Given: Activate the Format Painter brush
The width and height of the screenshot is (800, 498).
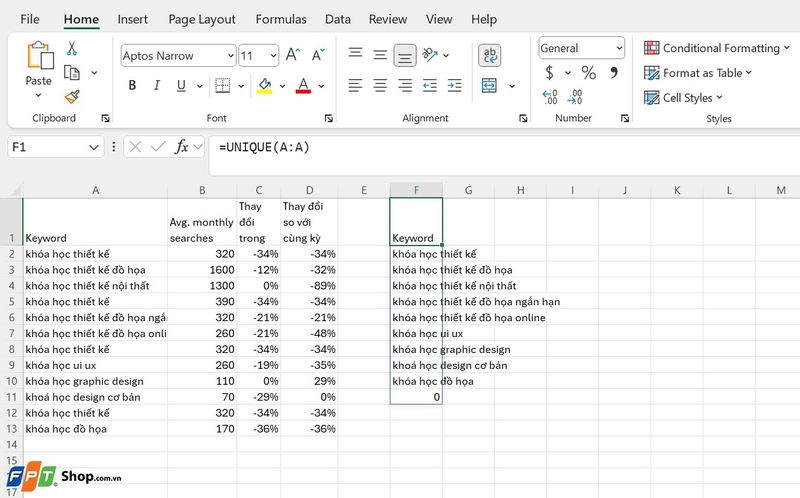Looking at the screenshot, I should (x=72, y=96).
